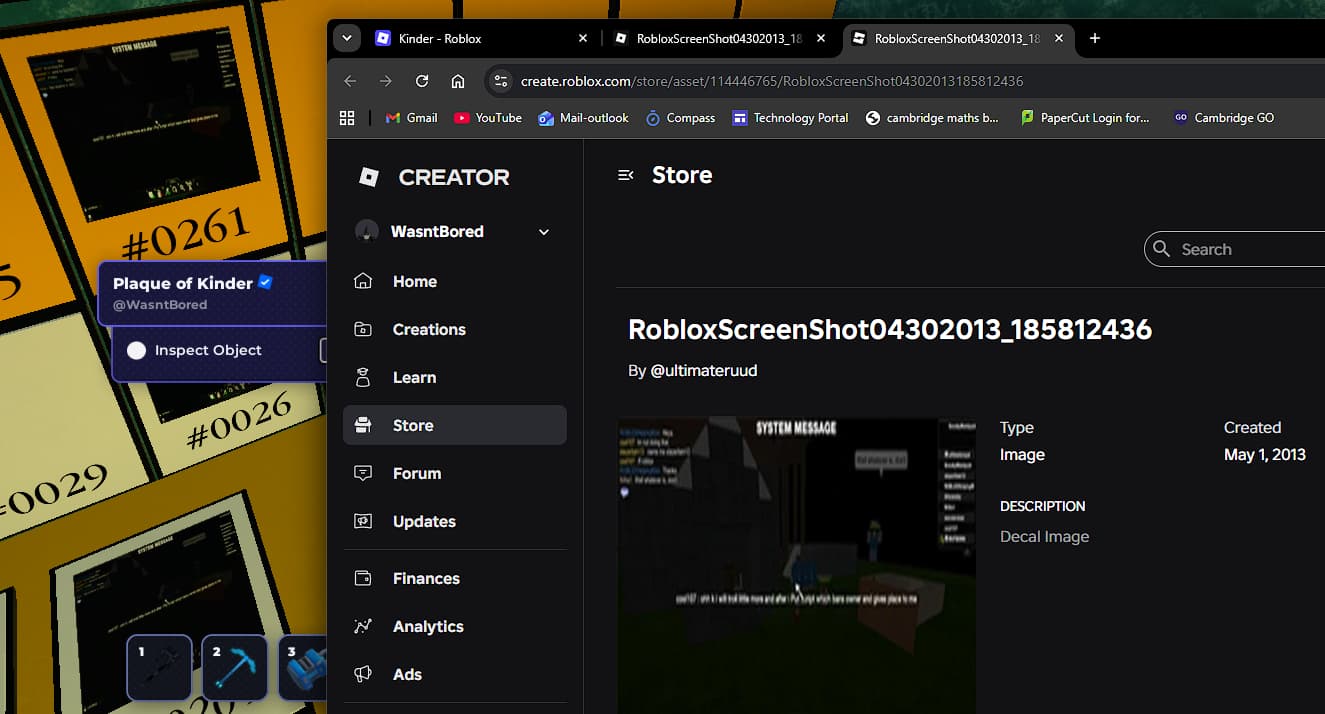1325x714 pixels.
Task: Open the @ultimateruud creator profile
Action: pyautogui.click(x=703, y=370)
